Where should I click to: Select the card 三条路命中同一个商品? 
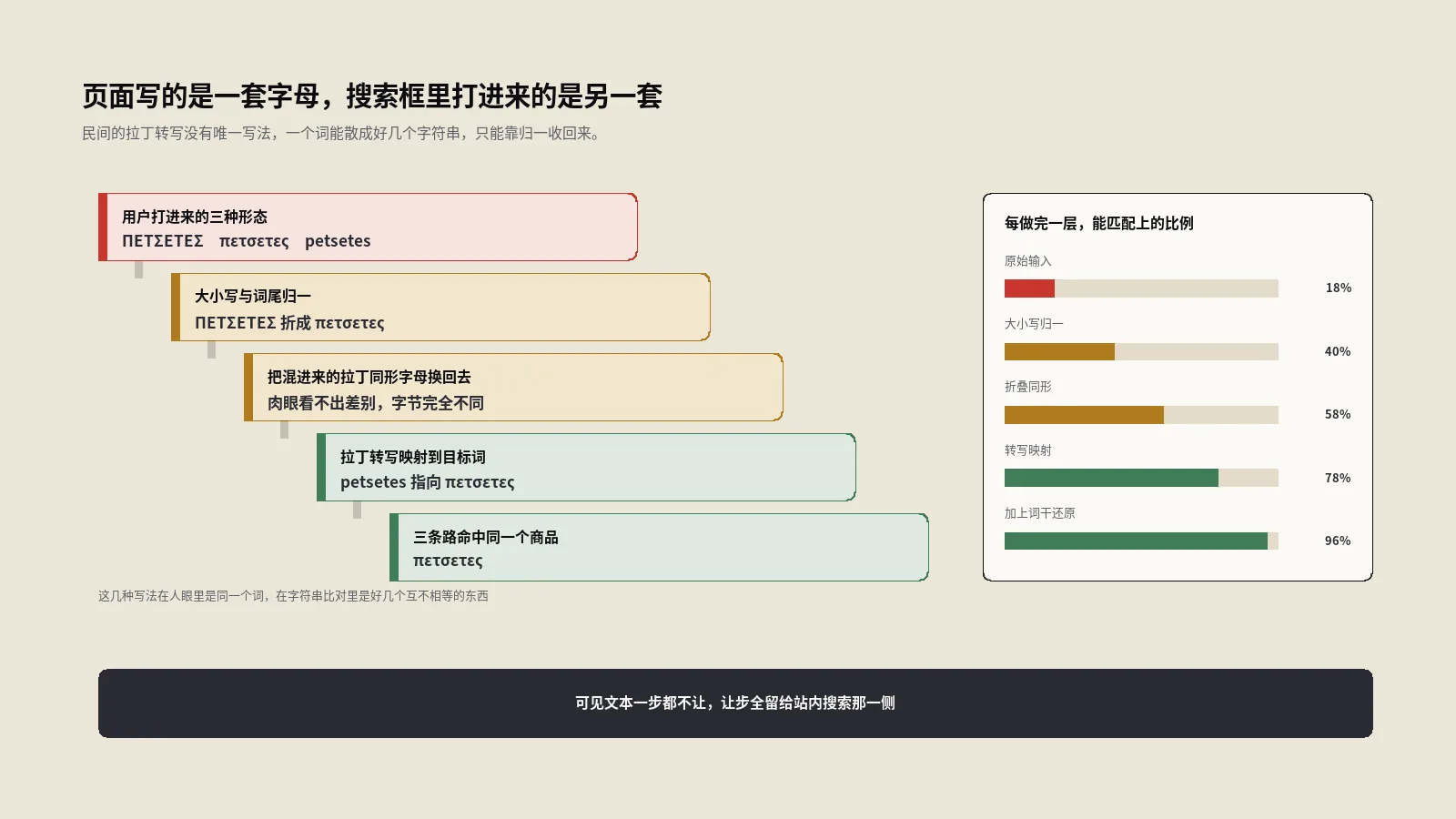[659, 547]
